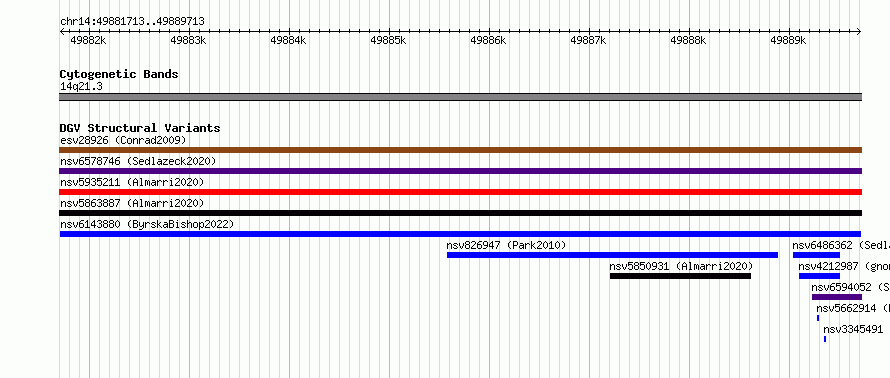Open the nsv6578746 (Sedlazeck2020) label
This screenshot has height=378, width=890.
138,161
